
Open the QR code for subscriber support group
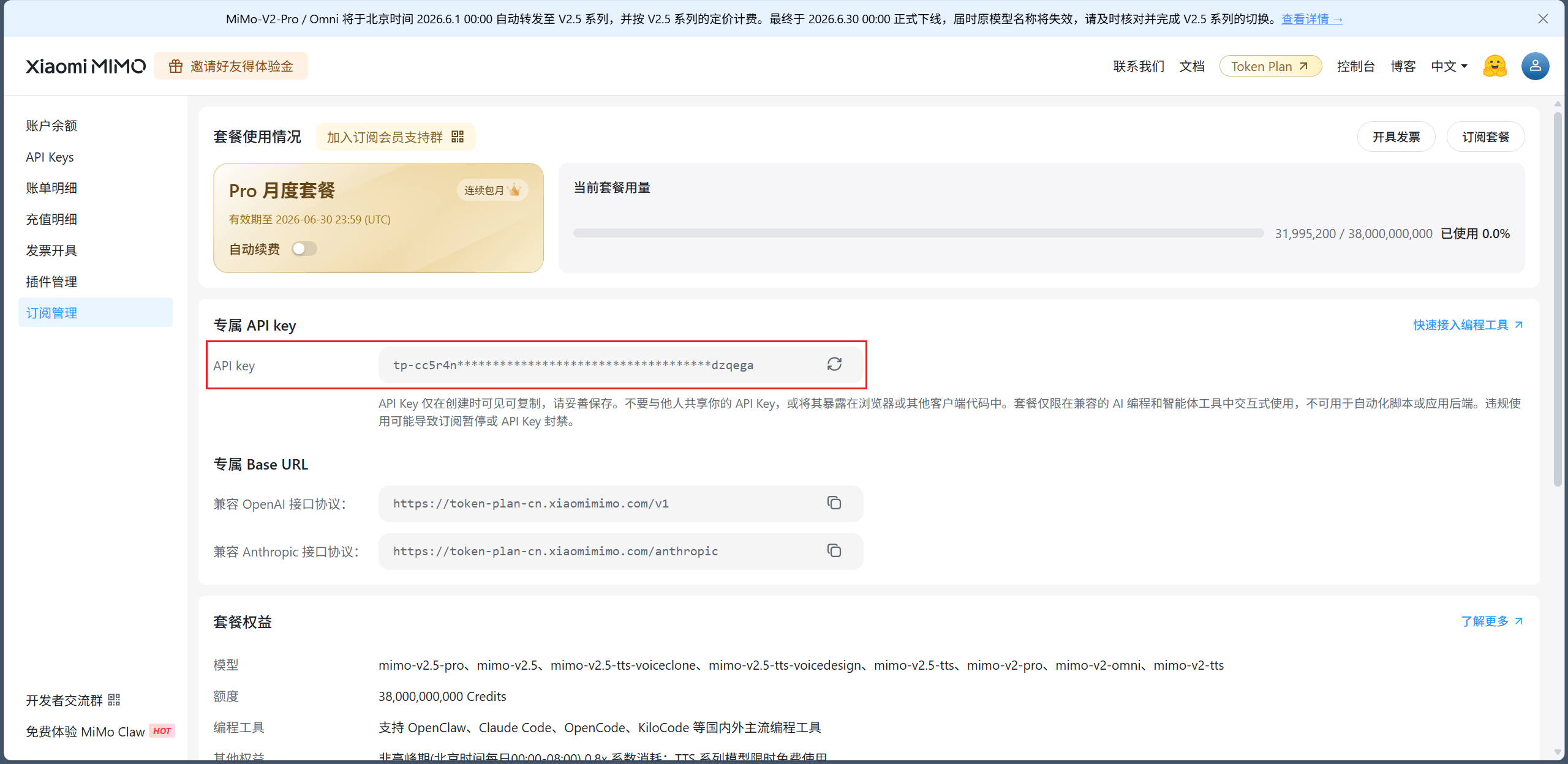pyautogui.click(x=458, y=137)
